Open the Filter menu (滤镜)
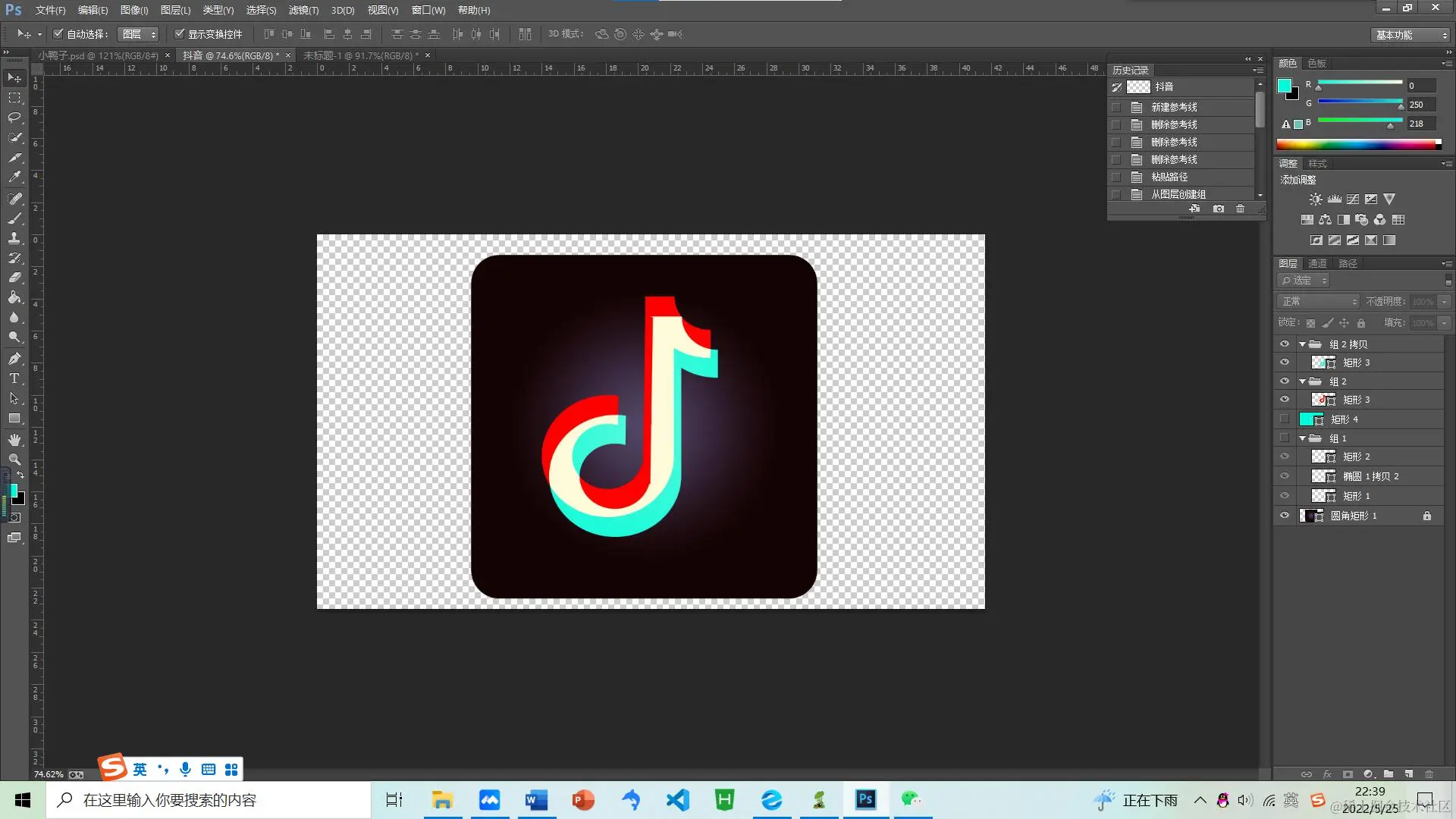 tap(303, 10)
